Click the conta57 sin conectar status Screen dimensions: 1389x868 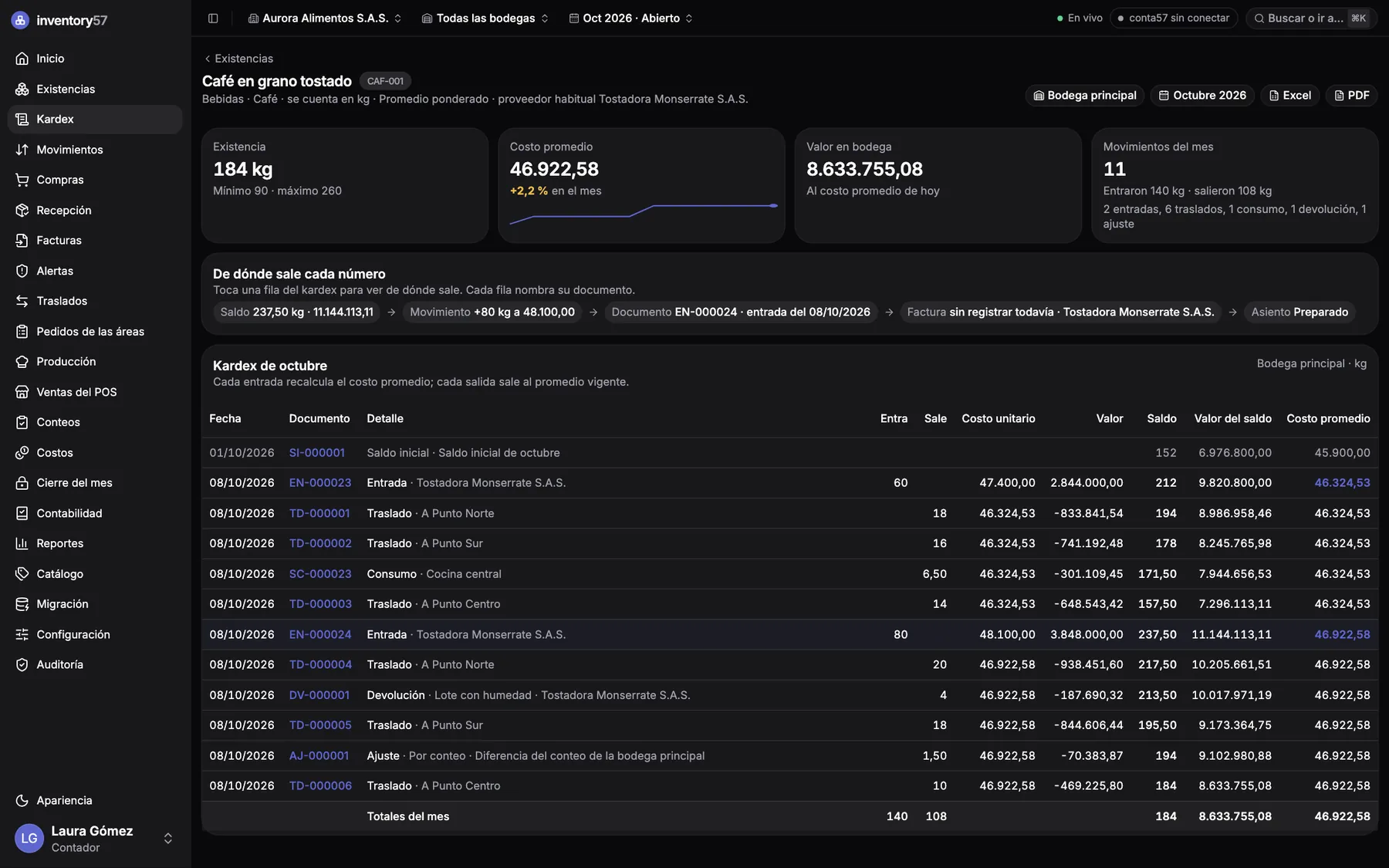[x=1174, y=18]
